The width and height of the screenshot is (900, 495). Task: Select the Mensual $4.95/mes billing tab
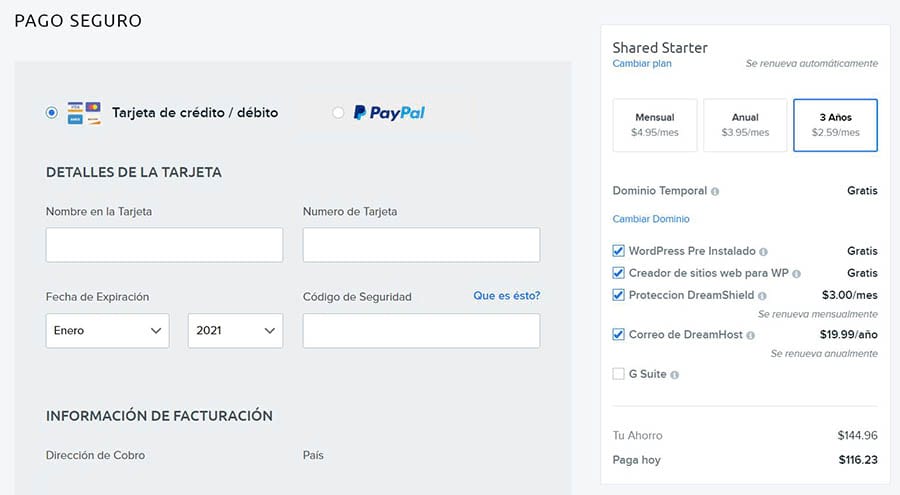(654, 125)
